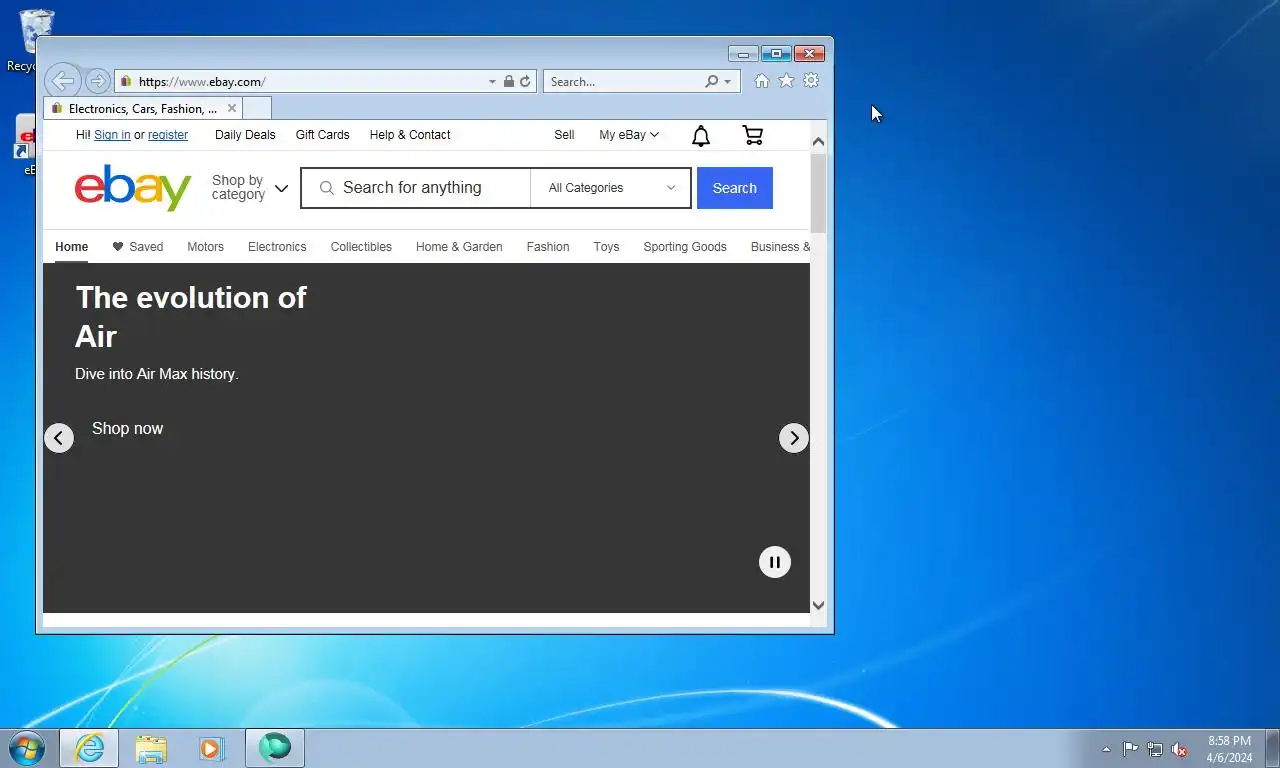The height and width of the screenshot is (768, 1280).
Task: Pause the banner carousel
Action: pyautogui.click(x=775, y=562)
